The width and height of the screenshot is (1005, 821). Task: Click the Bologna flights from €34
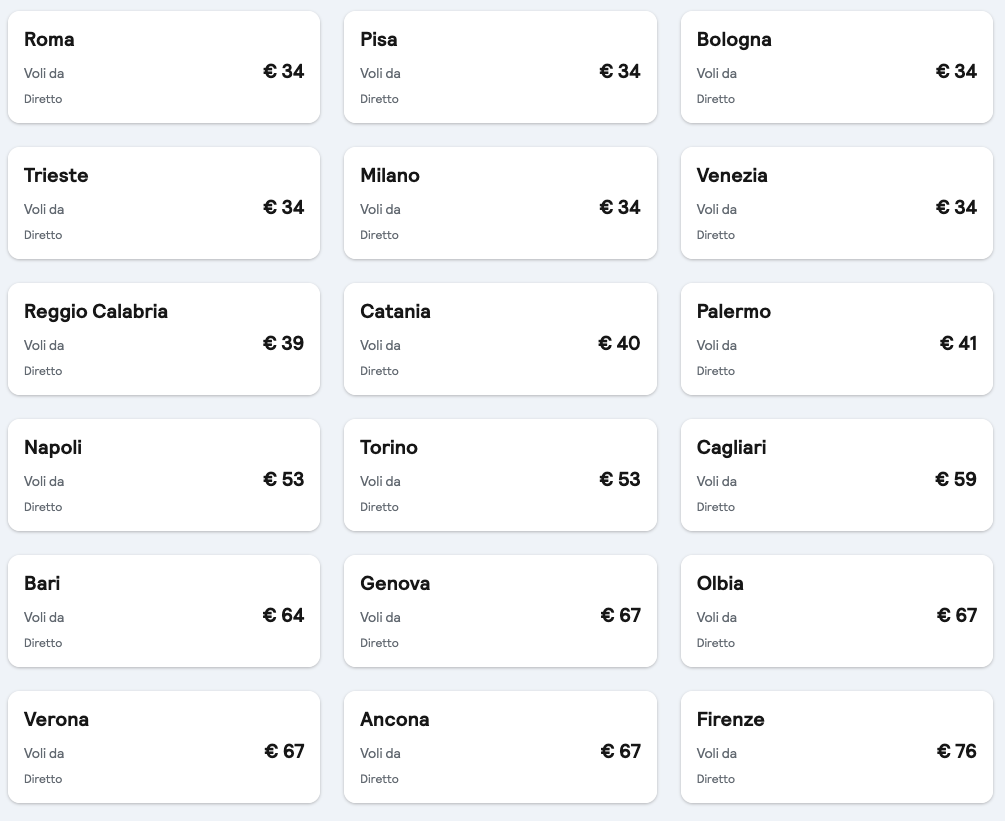coord(837,67)
